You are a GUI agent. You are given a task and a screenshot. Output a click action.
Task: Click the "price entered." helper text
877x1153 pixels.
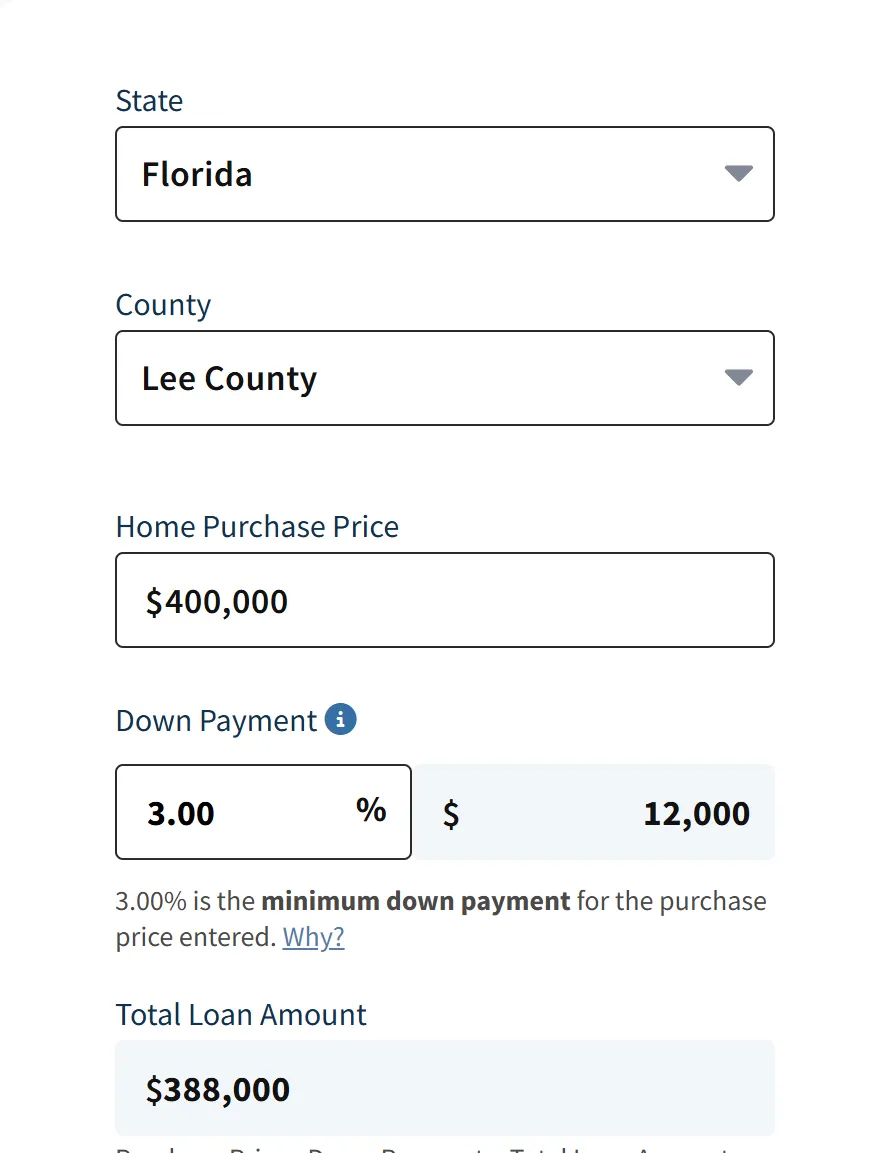[195, 937]
